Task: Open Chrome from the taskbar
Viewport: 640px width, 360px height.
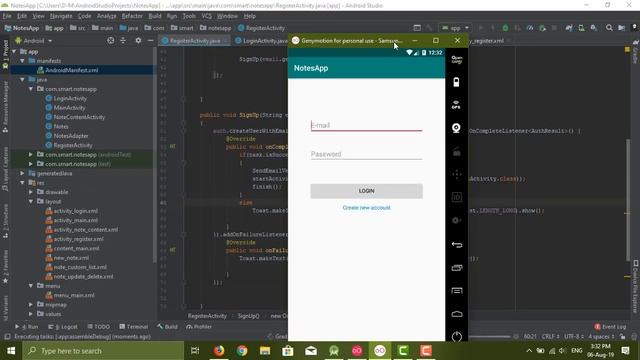Action: pyautogui.click(x=242, y=351)
